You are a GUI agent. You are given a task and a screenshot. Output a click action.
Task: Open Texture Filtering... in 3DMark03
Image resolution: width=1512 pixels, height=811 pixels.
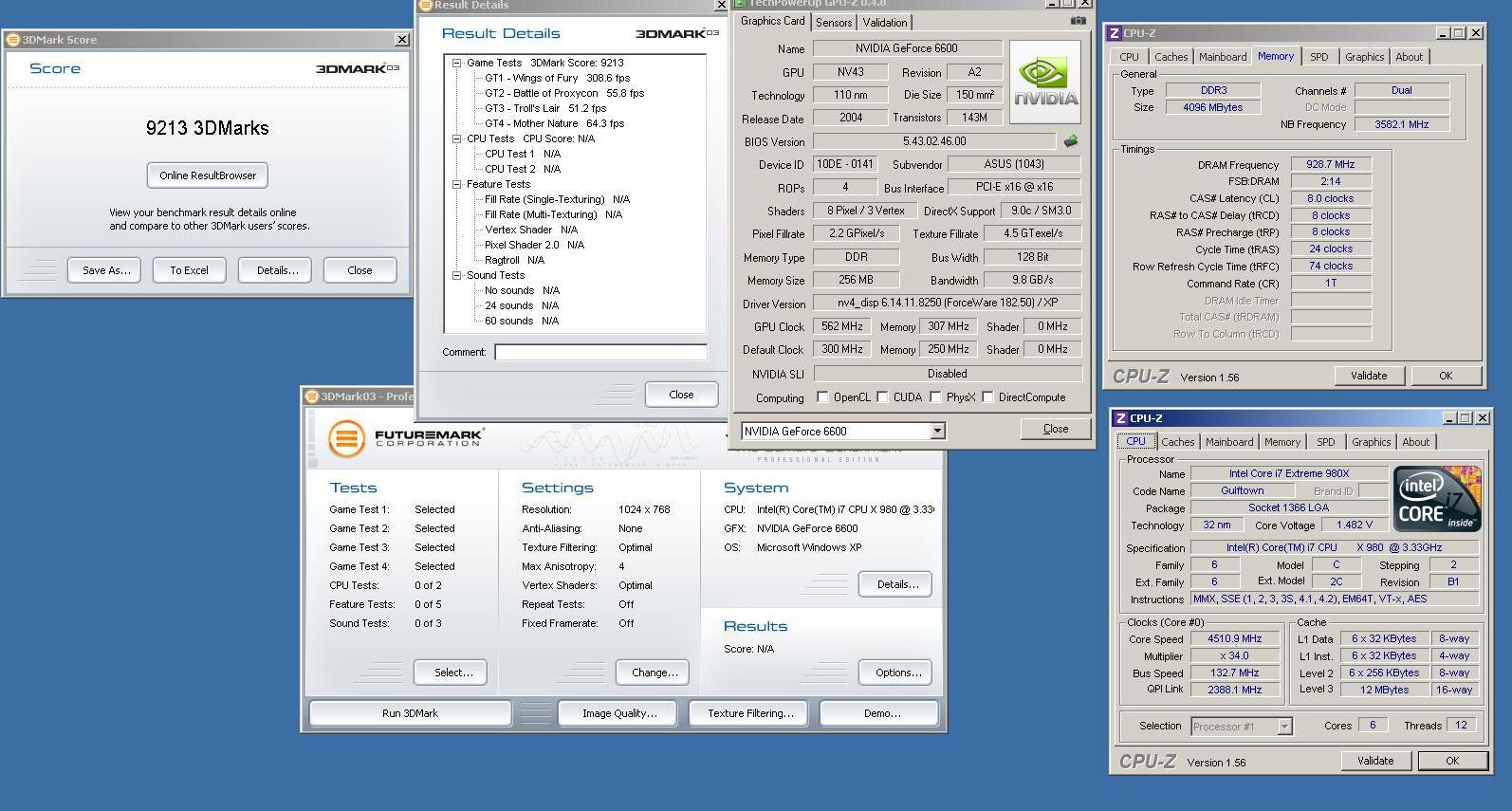(750, 713)
